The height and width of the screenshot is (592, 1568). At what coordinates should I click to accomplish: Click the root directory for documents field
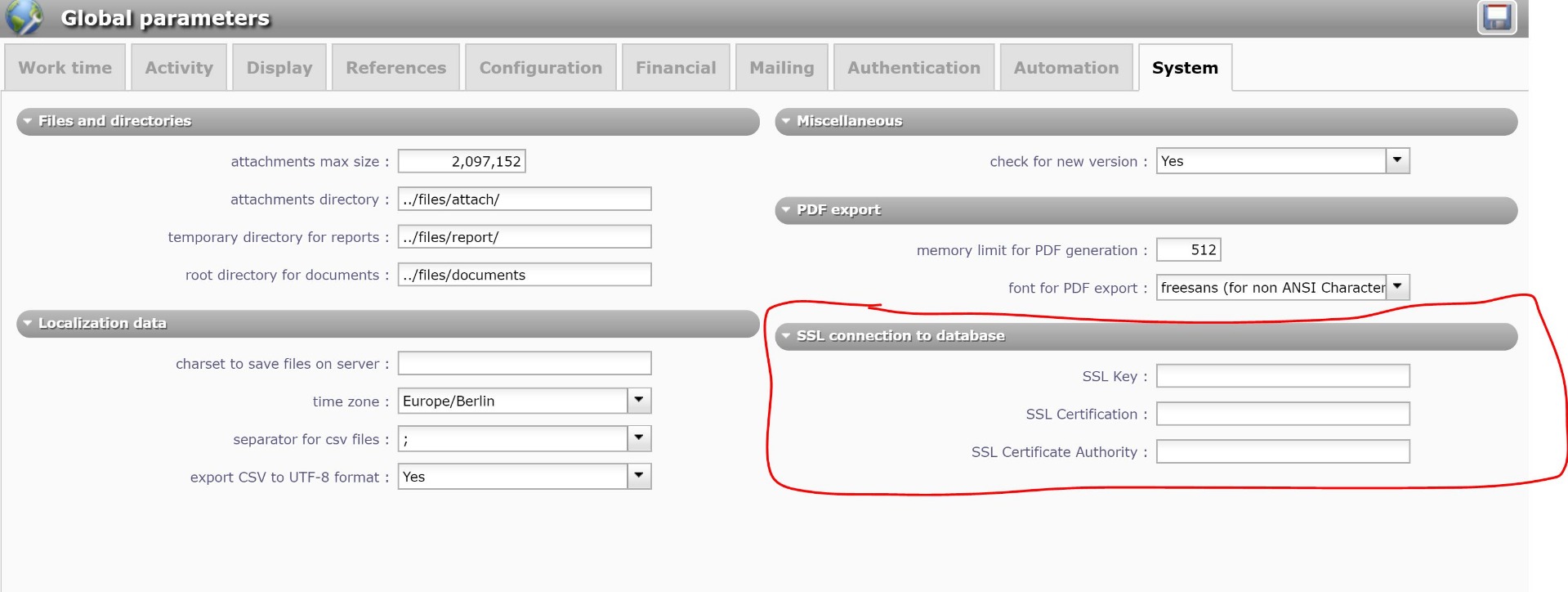click(525, 275)
